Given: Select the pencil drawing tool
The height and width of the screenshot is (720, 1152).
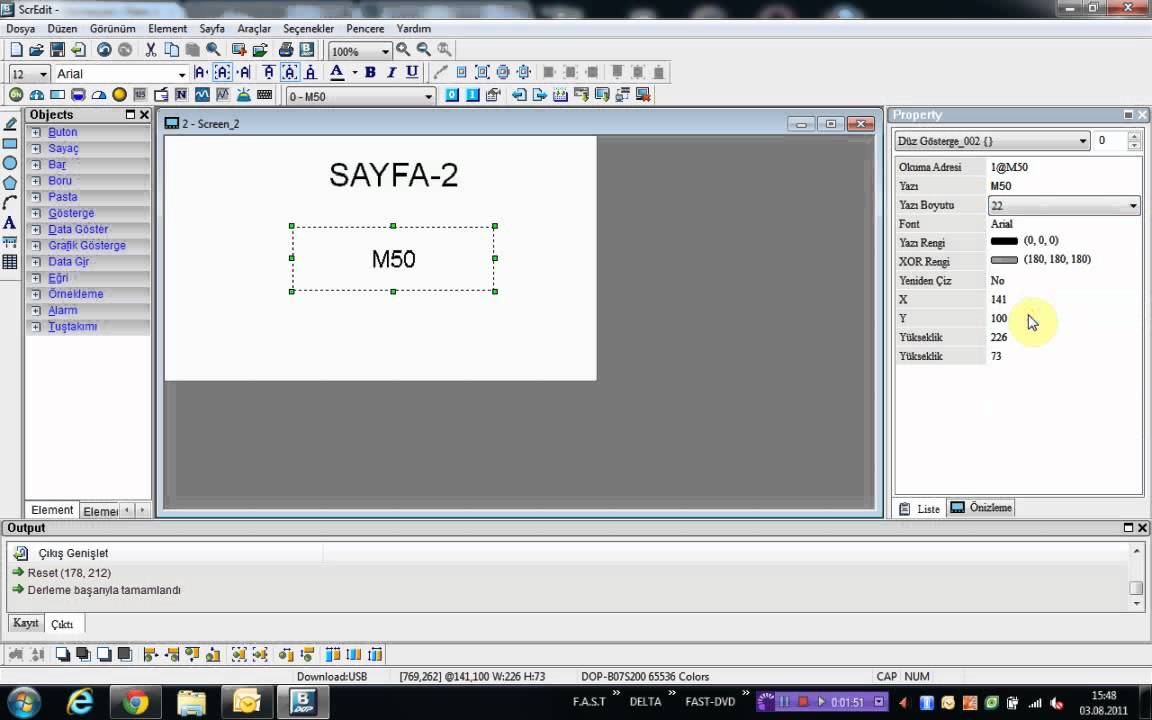Looking at the screenshot, I should 10,123.
